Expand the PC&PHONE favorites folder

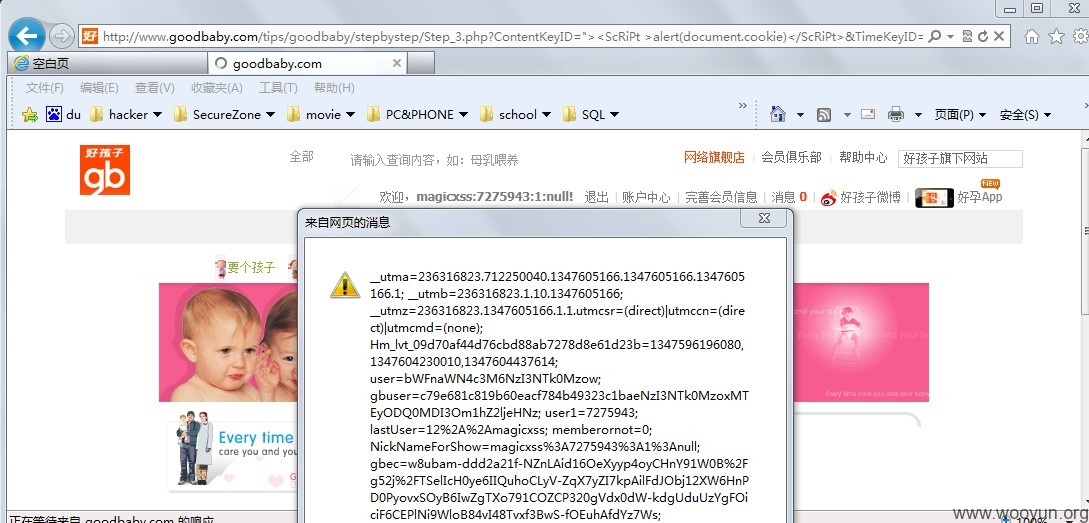click(417, 115)
